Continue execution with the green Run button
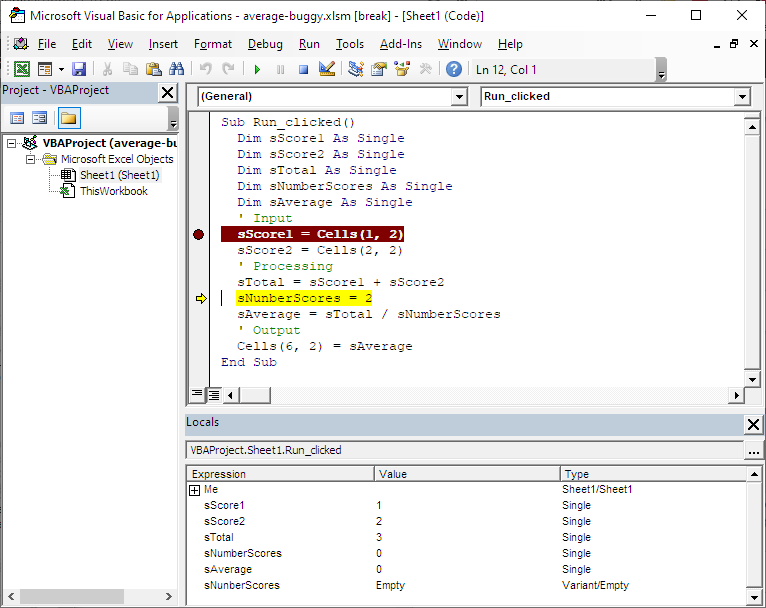 pos(257,69)
